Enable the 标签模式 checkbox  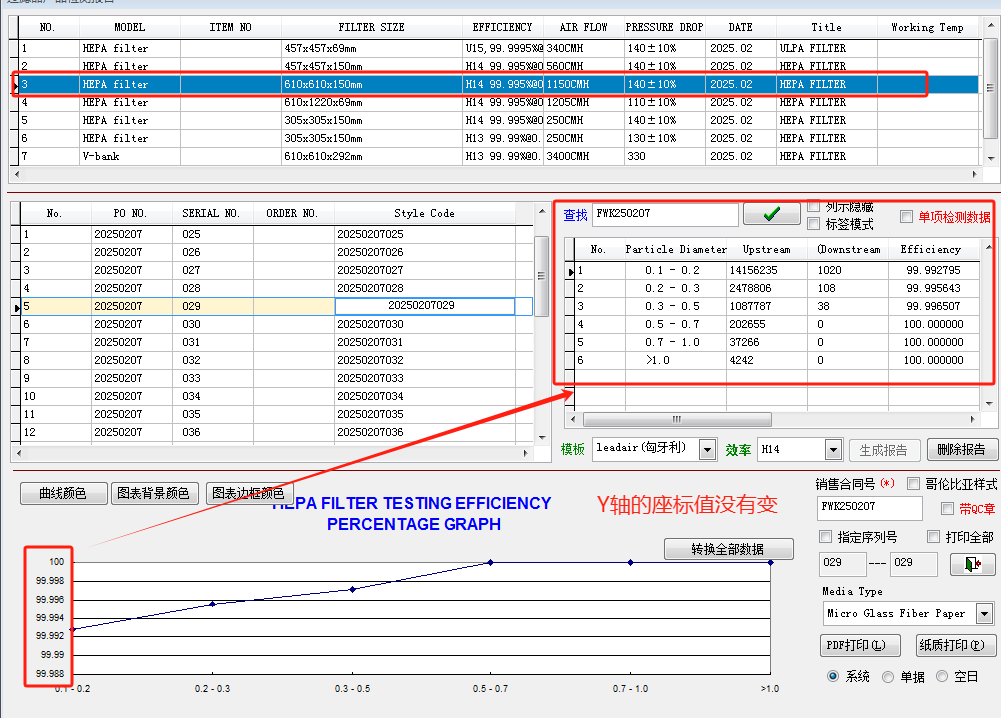[813, 223]
